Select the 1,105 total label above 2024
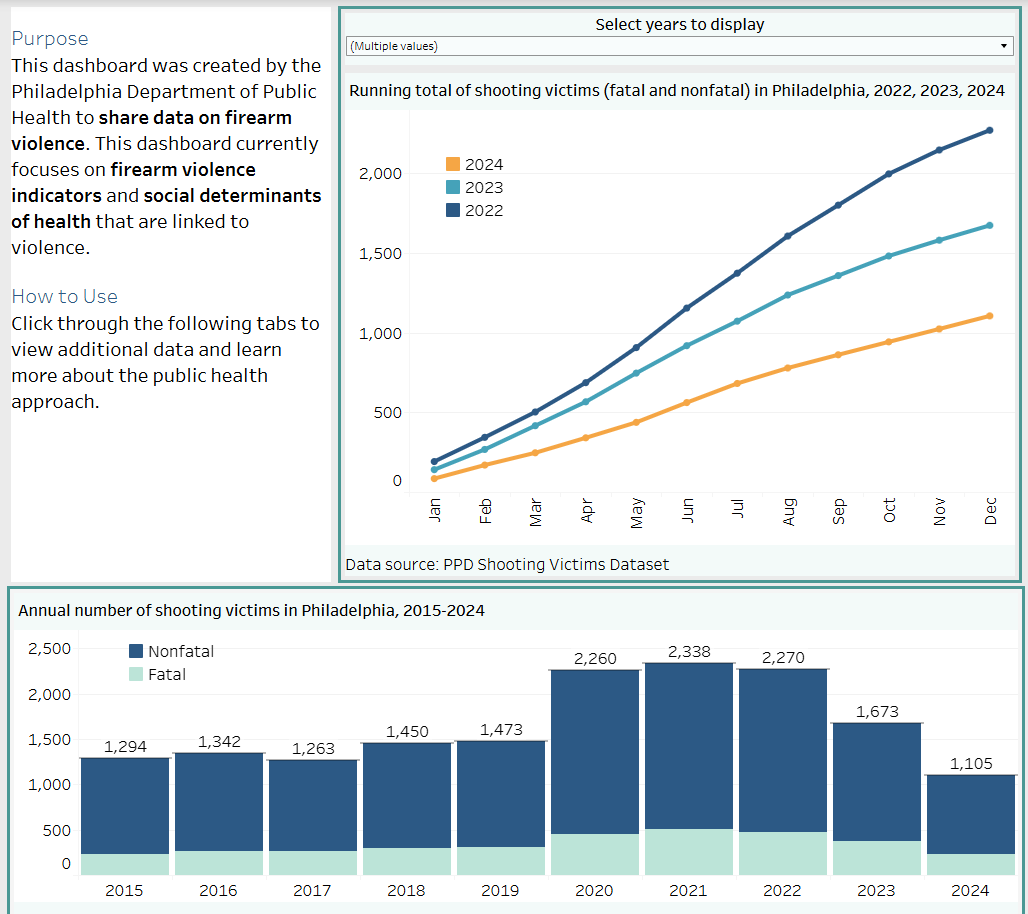This screenshot has height=914, width=1028. 971,764
